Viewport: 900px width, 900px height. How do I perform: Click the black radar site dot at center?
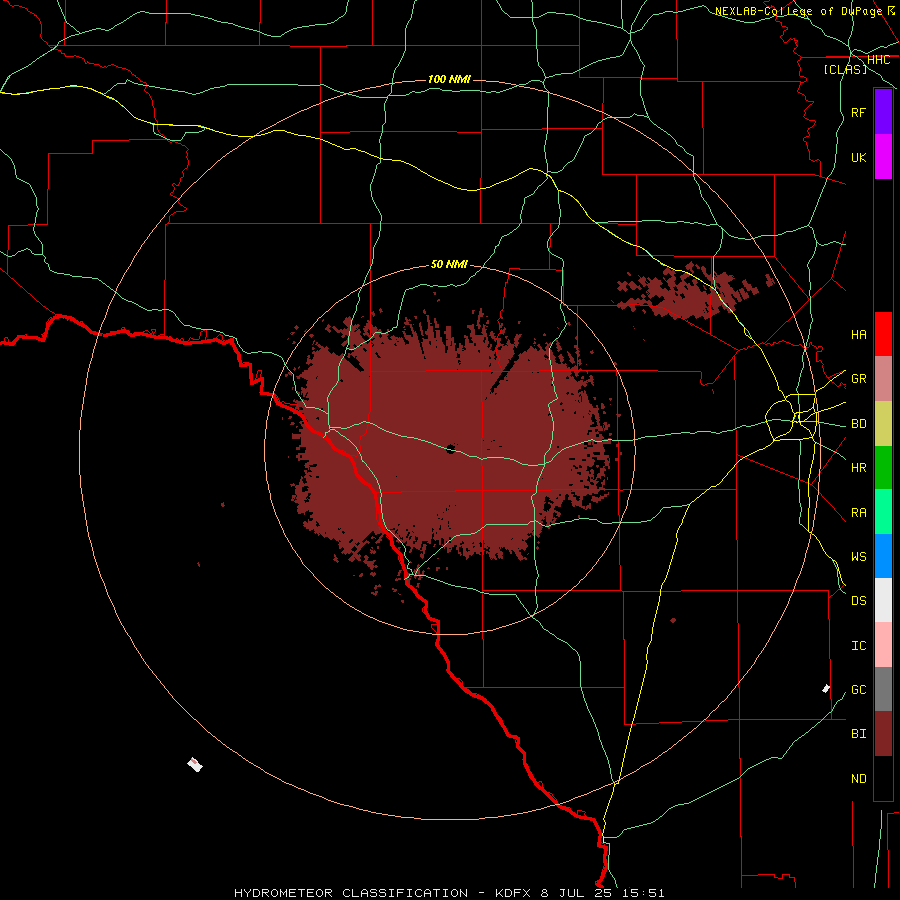coord(451,449)
